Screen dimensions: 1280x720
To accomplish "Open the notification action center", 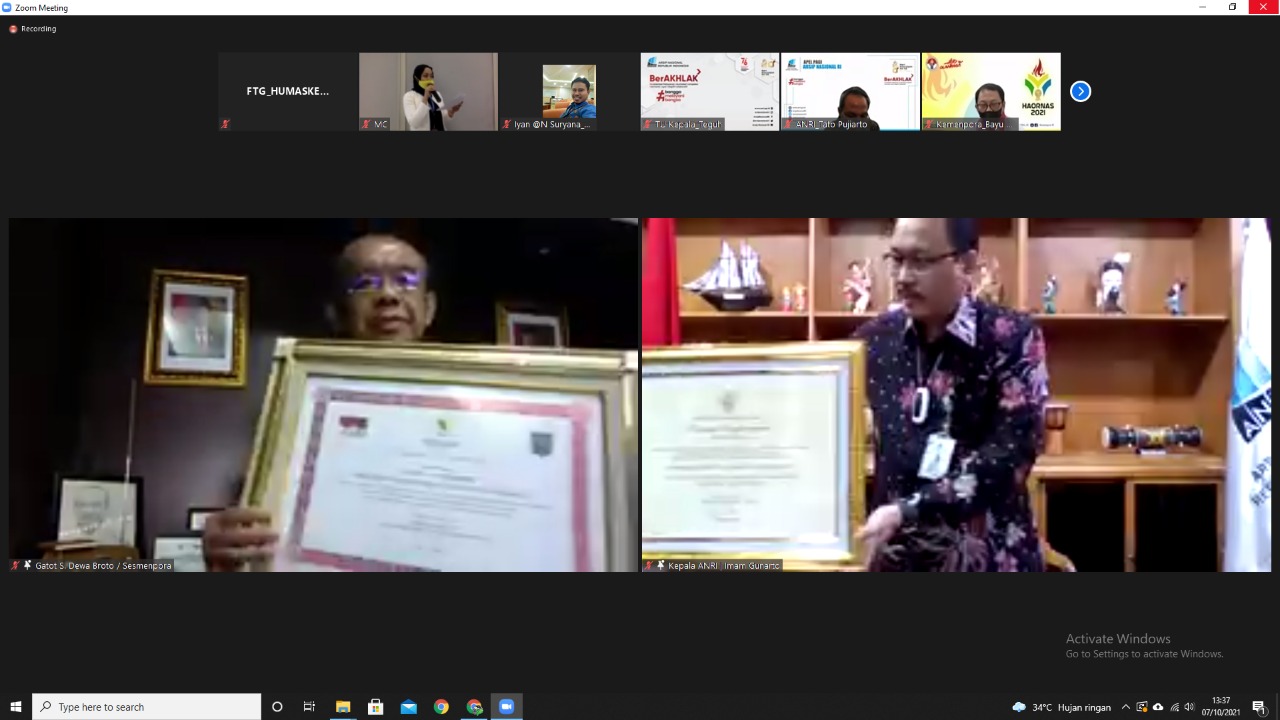I will [1259, 707].
